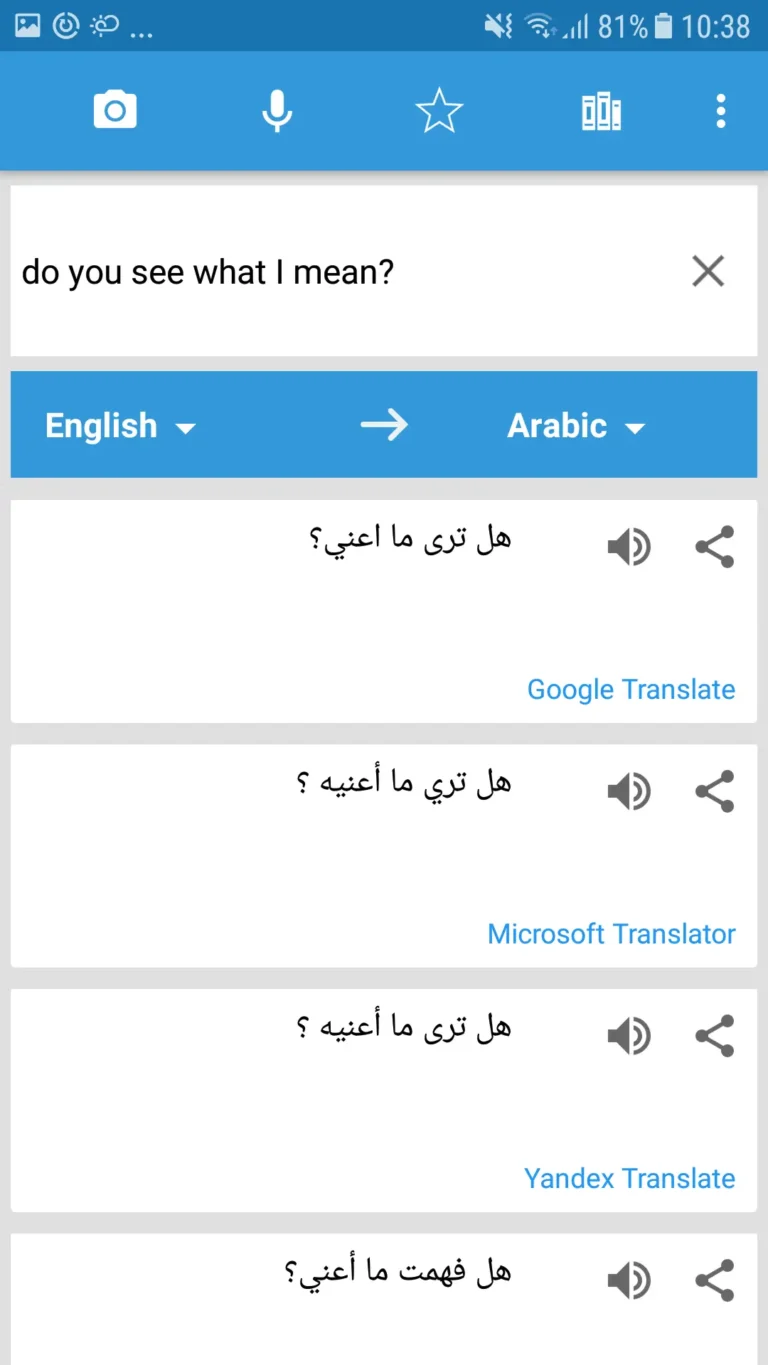
Task: Open the English source language dropdown
Action: pos(102,425)
